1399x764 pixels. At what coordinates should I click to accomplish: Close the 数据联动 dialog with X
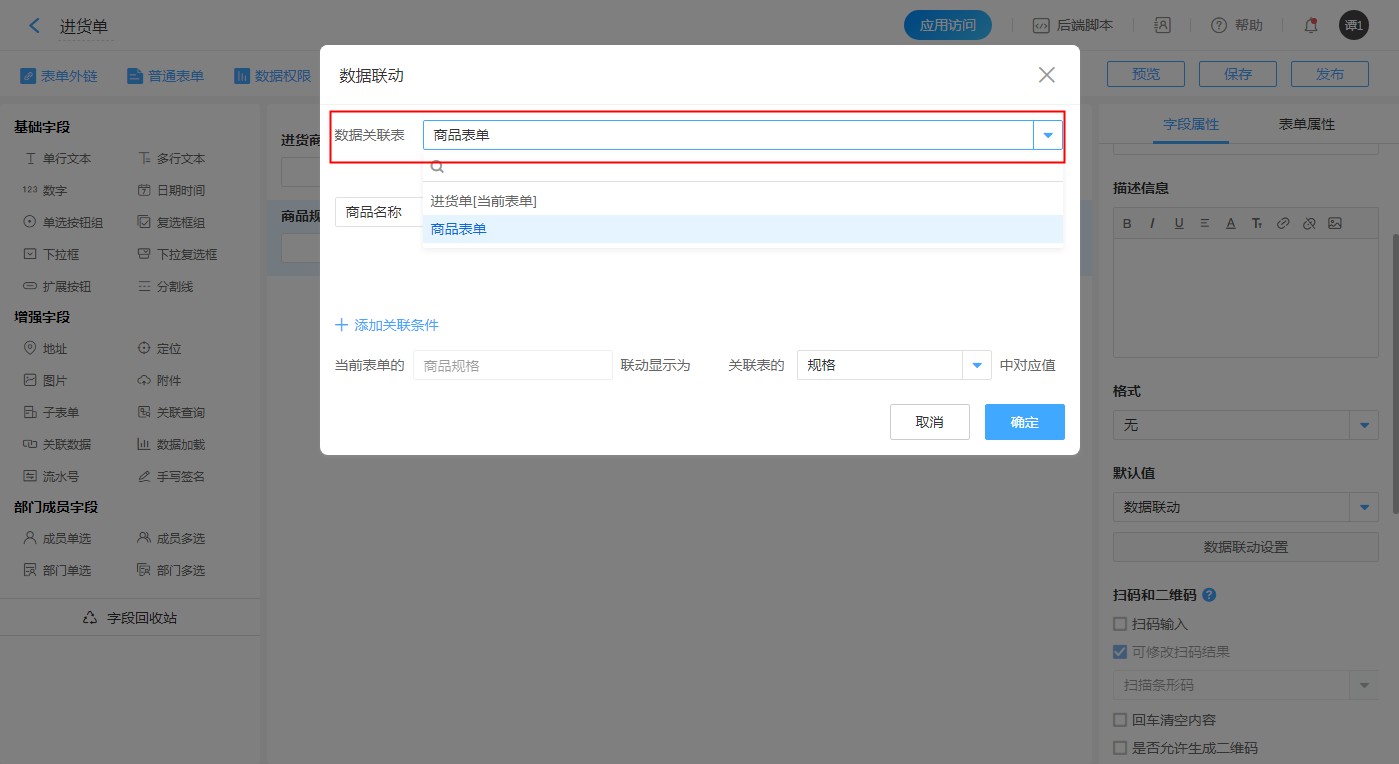coord(1046,75)
